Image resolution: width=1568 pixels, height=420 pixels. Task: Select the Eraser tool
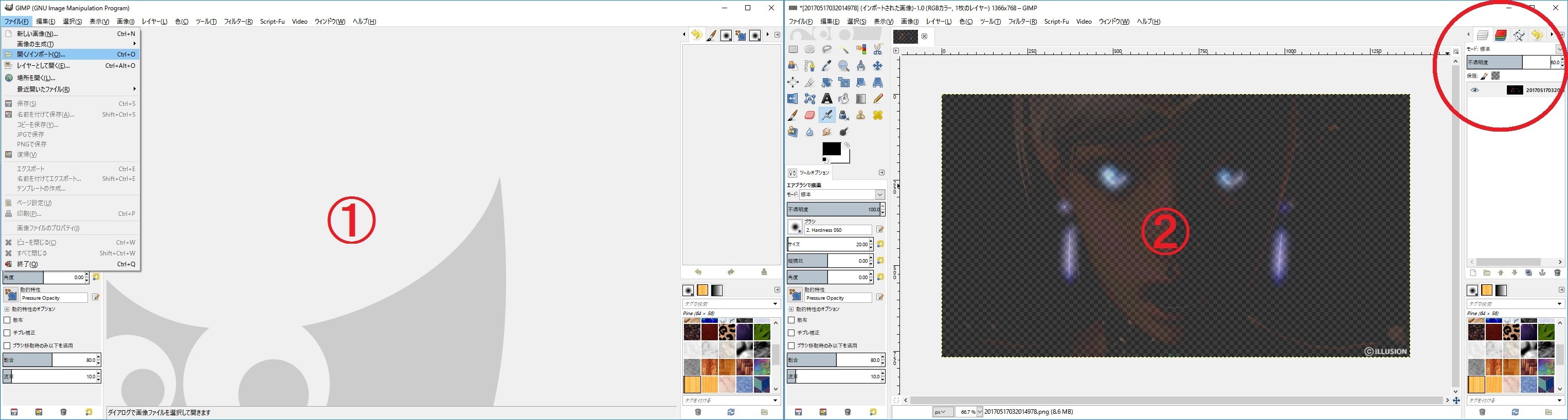click(809, 115)
